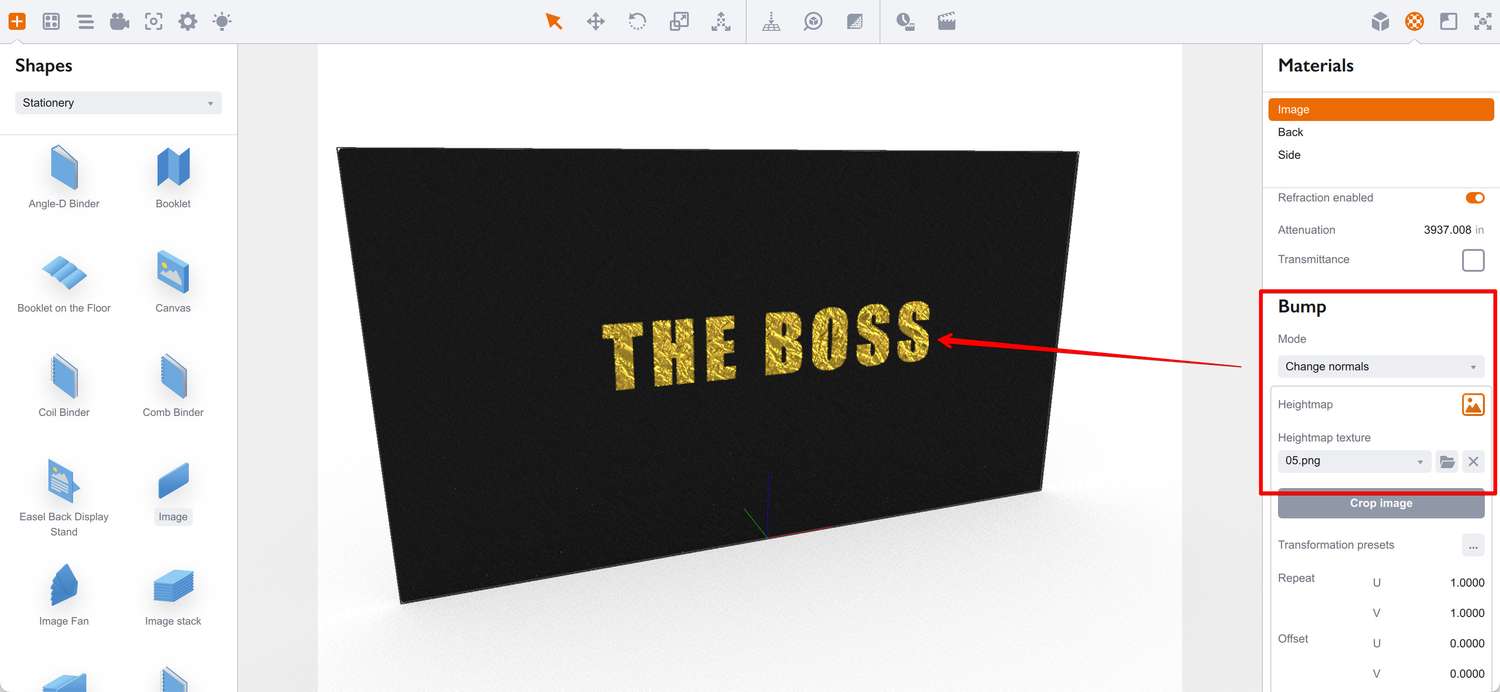The image size is (1500, 692).
Task: Select the scale tool
Action: tap(679, 21)
